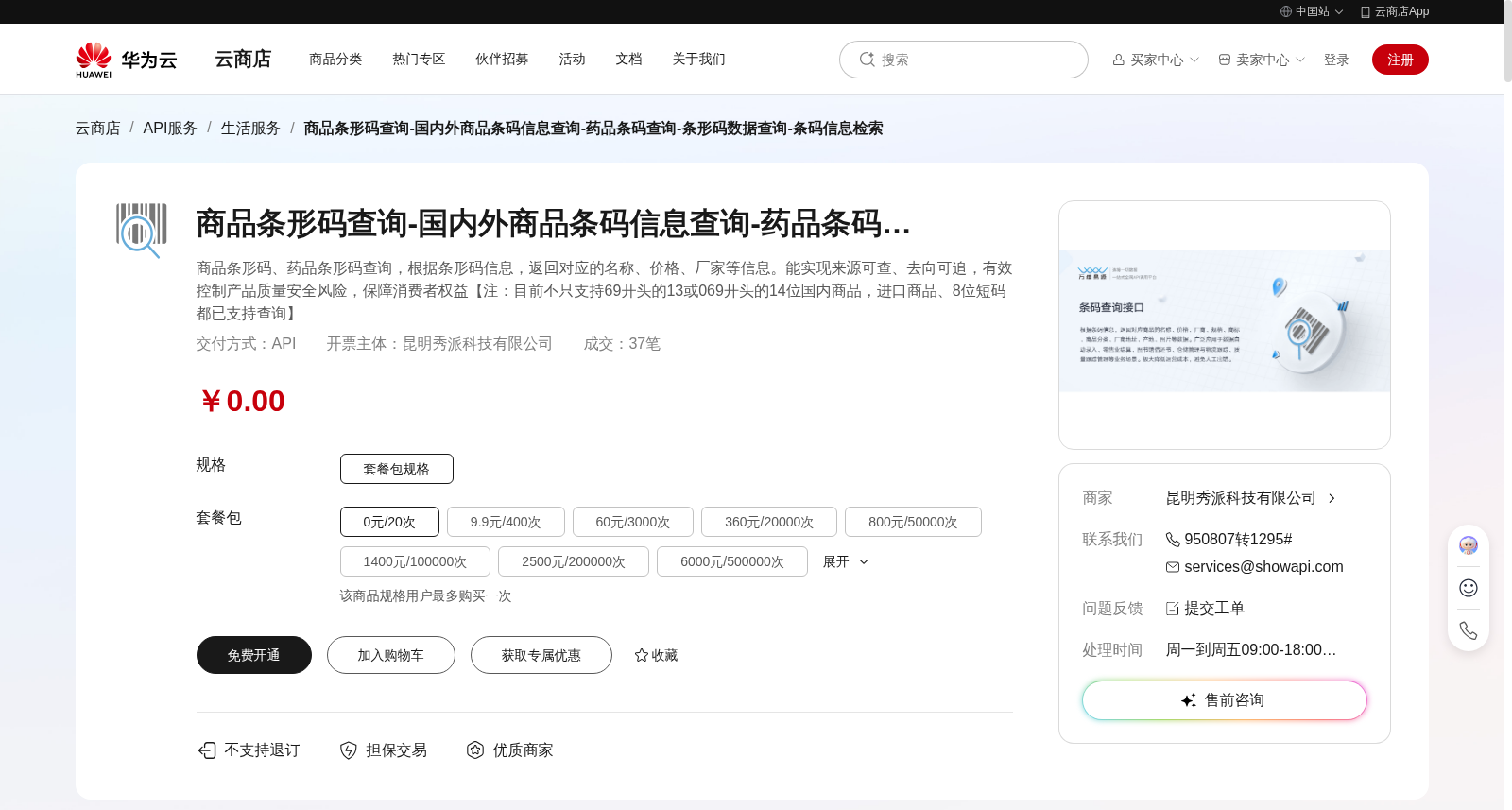
Task: Click the 优质商家 badge icon
Action: point(475,750)
